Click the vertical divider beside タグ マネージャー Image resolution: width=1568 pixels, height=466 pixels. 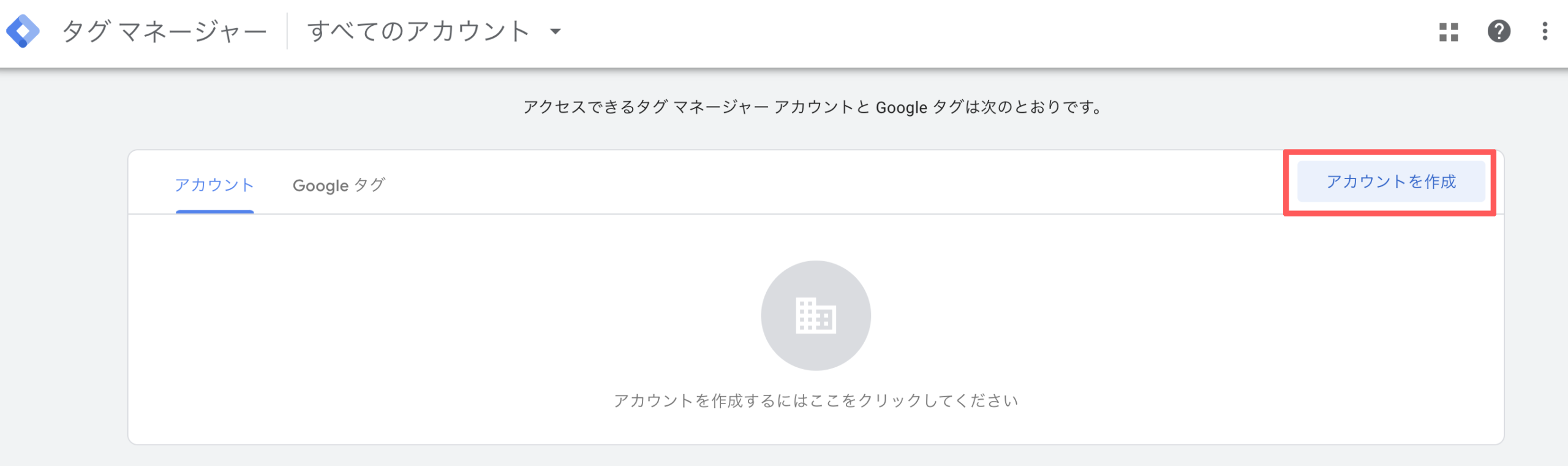point(287,31)
